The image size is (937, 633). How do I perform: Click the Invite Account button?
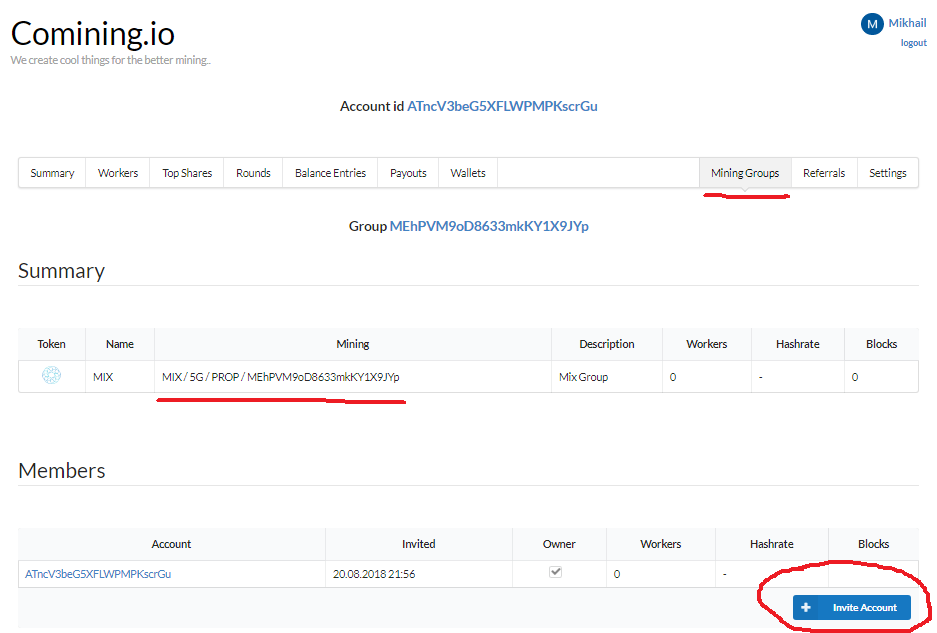tap(852, 607)
